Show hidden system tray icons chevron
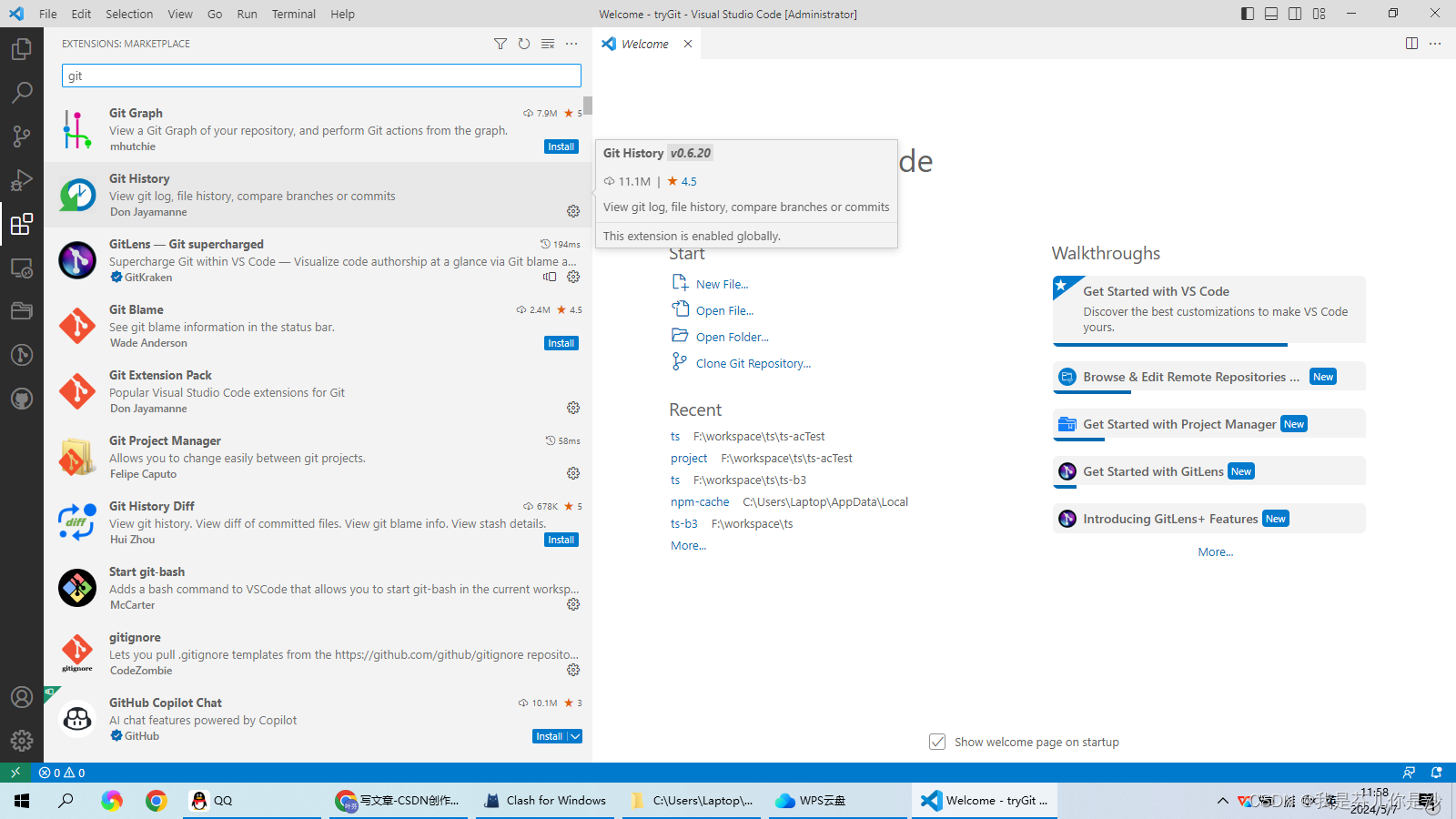 pyautogui.click(x=1222, y=801)
